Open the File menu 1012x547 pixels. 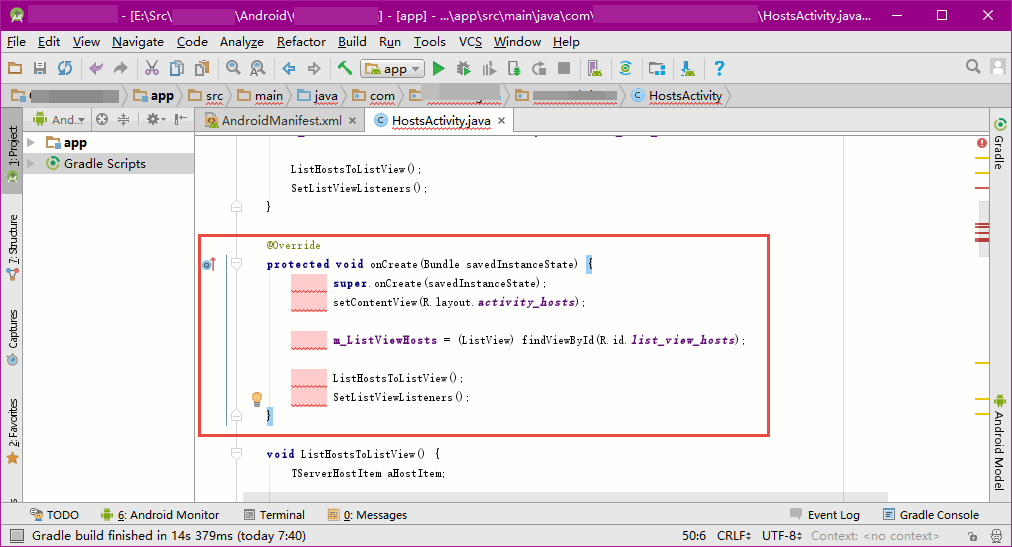tap(16, 42)
